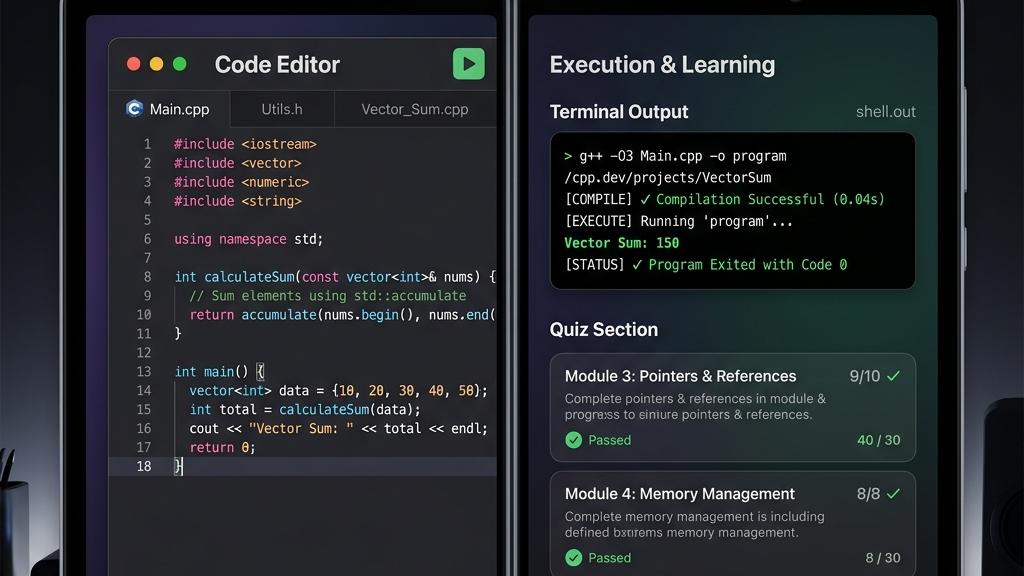Click the 'Quiz Section' heading
This screenshot has height=576, width=1024.
pos(604,329)
